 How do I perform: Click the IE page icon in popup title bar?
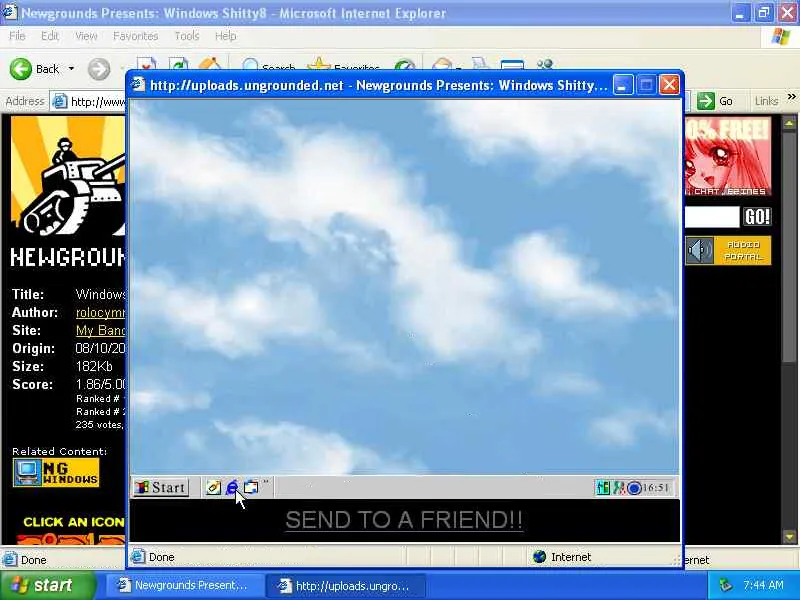[x=138, y=84]
